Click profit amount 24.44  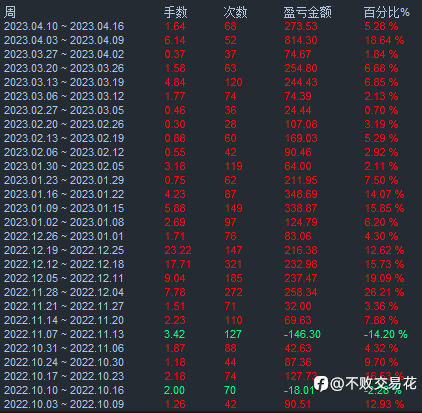(x=298, y=110)
